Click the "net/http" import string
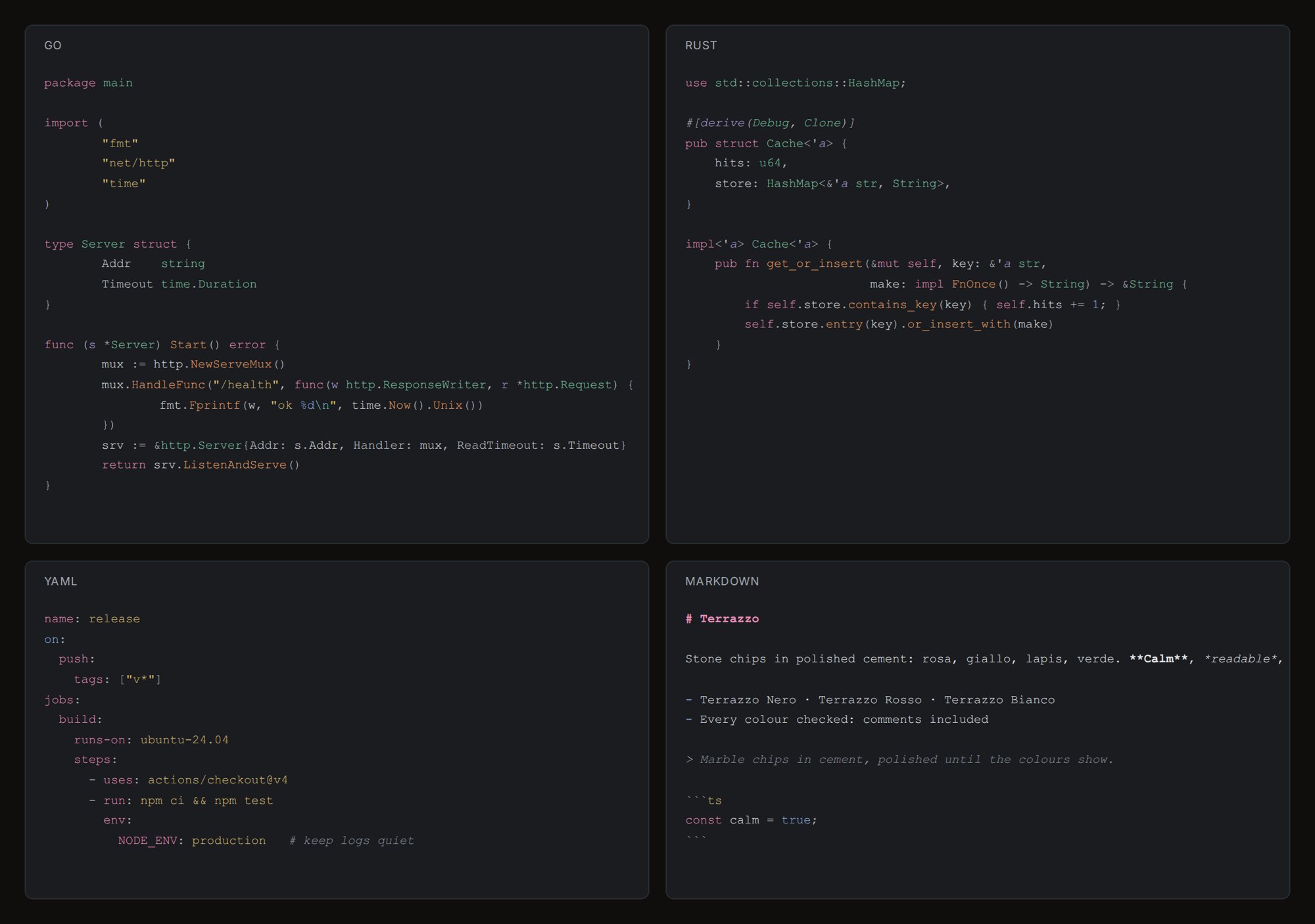This screenshot has height=924, width=1315. pyautogui.click(x=138, y=163)
